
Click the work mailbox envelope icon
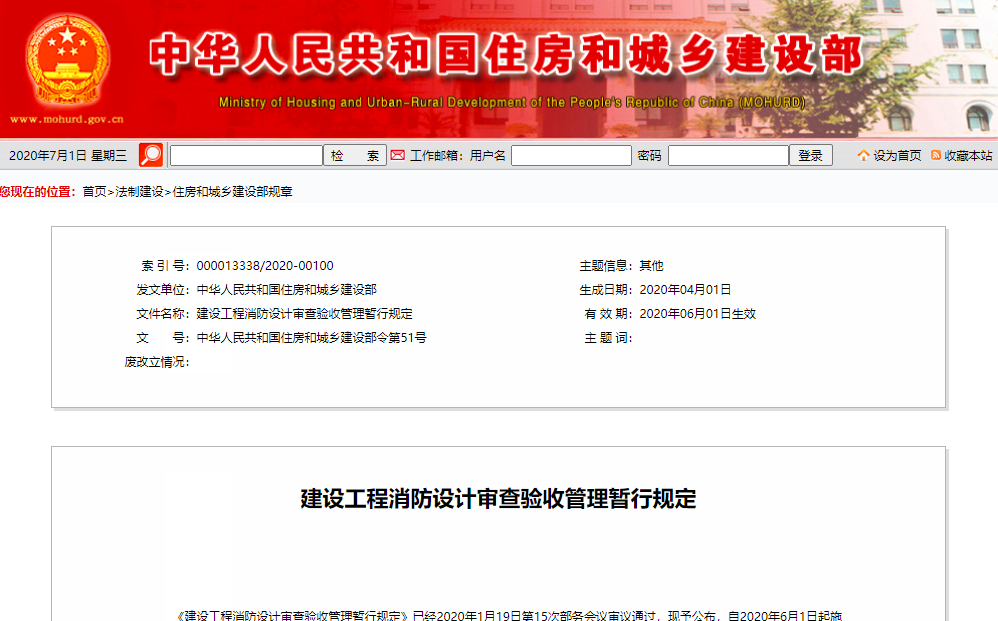pyautogui.click(x=398, y=155)
